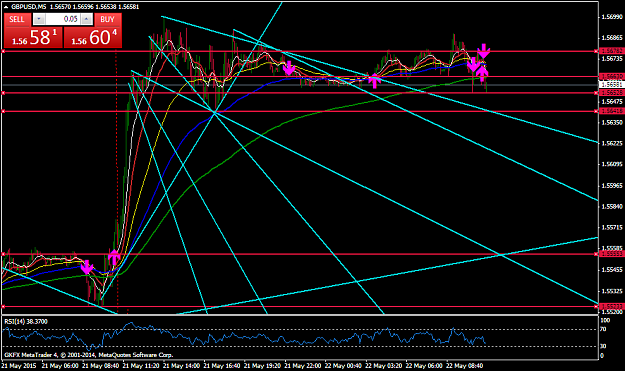The image size is (625, 371).
Task: Click the 0.05 volume input field
Action: (x=63, y=19)
